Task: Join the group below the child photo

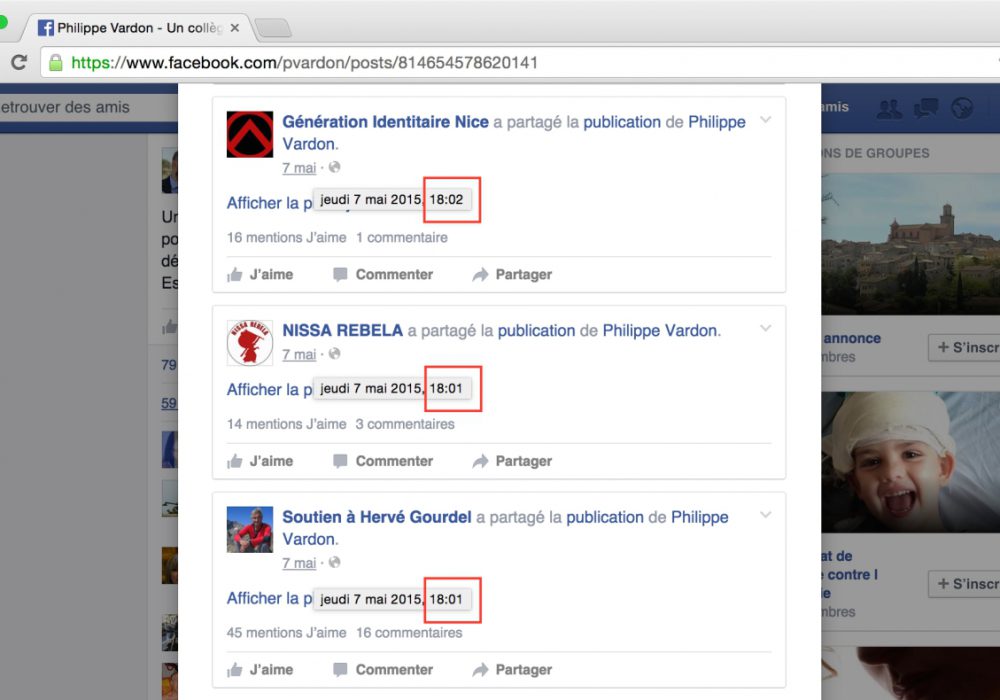Action: 964,584
